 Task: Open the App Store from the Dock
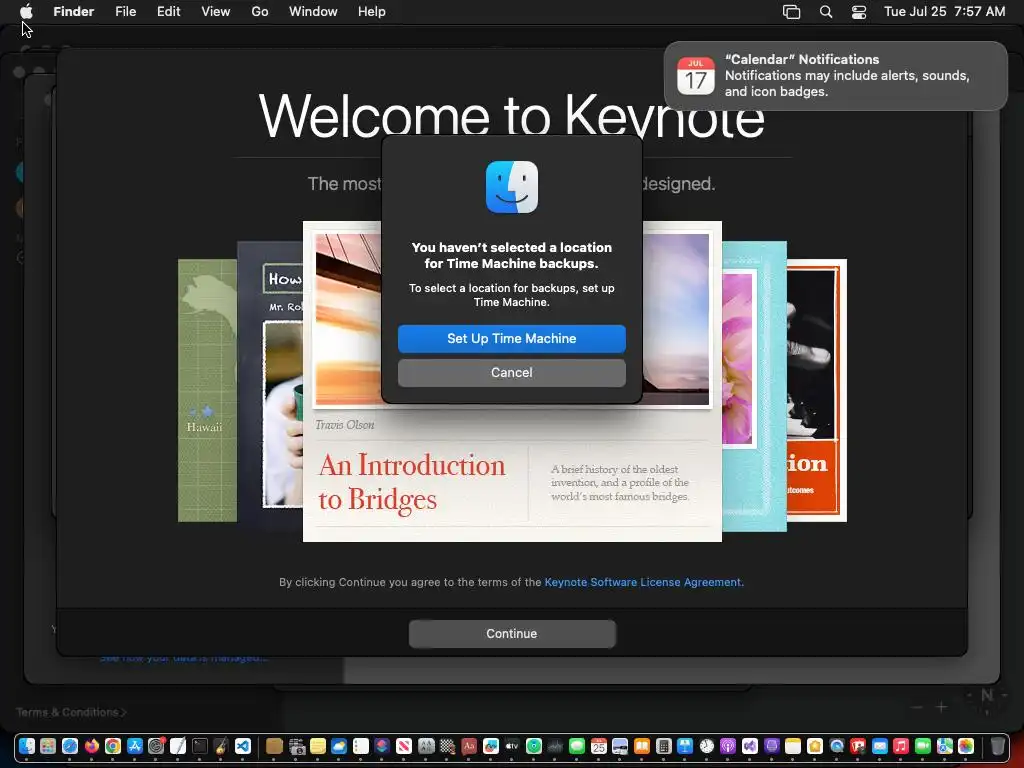point(135,746)
